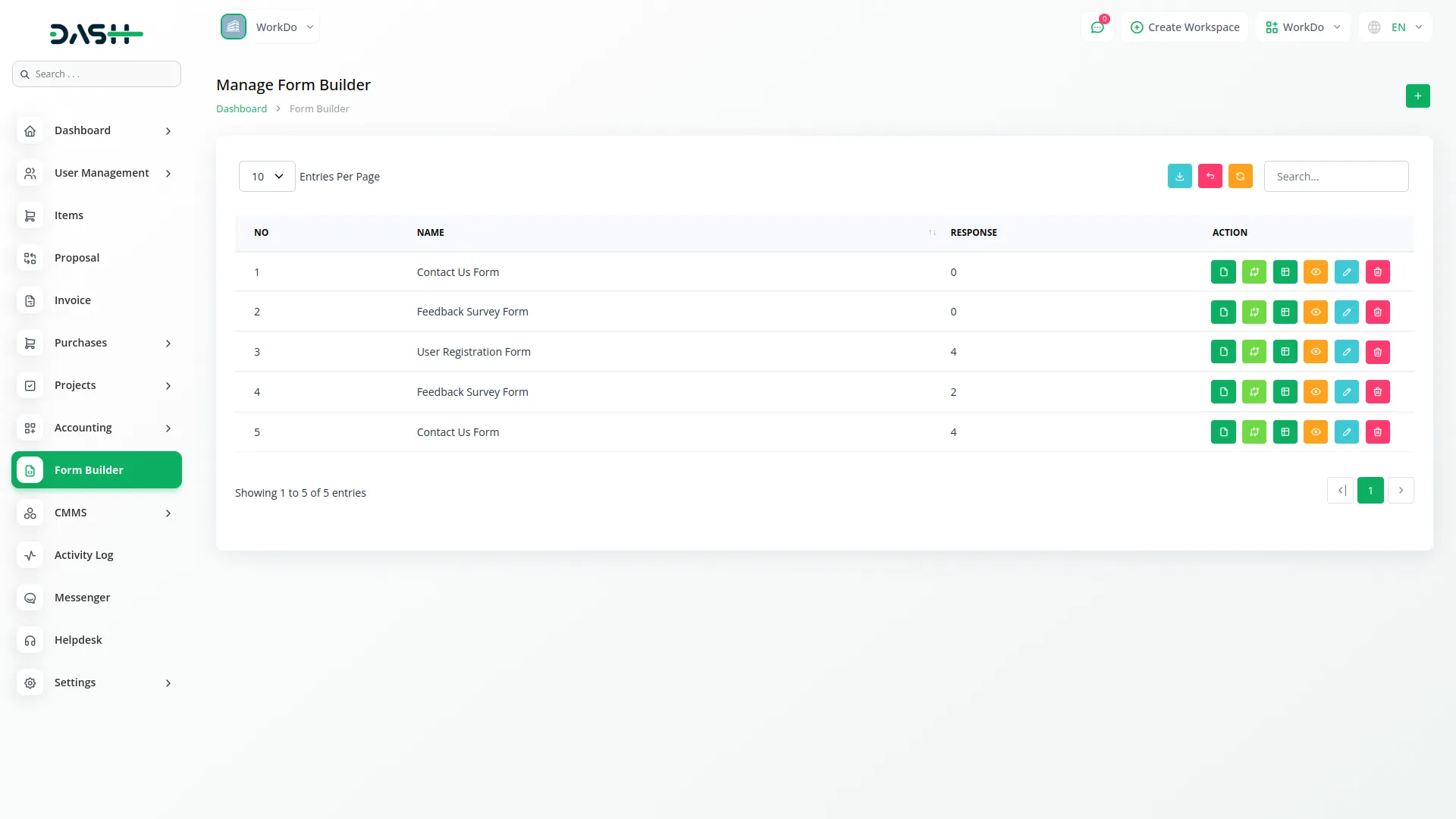Viewport: 1456px width, 819px height.
Task: Delete the Contact Us Form in row 1
Action: pyautogui.click(x=1378, y=271)
